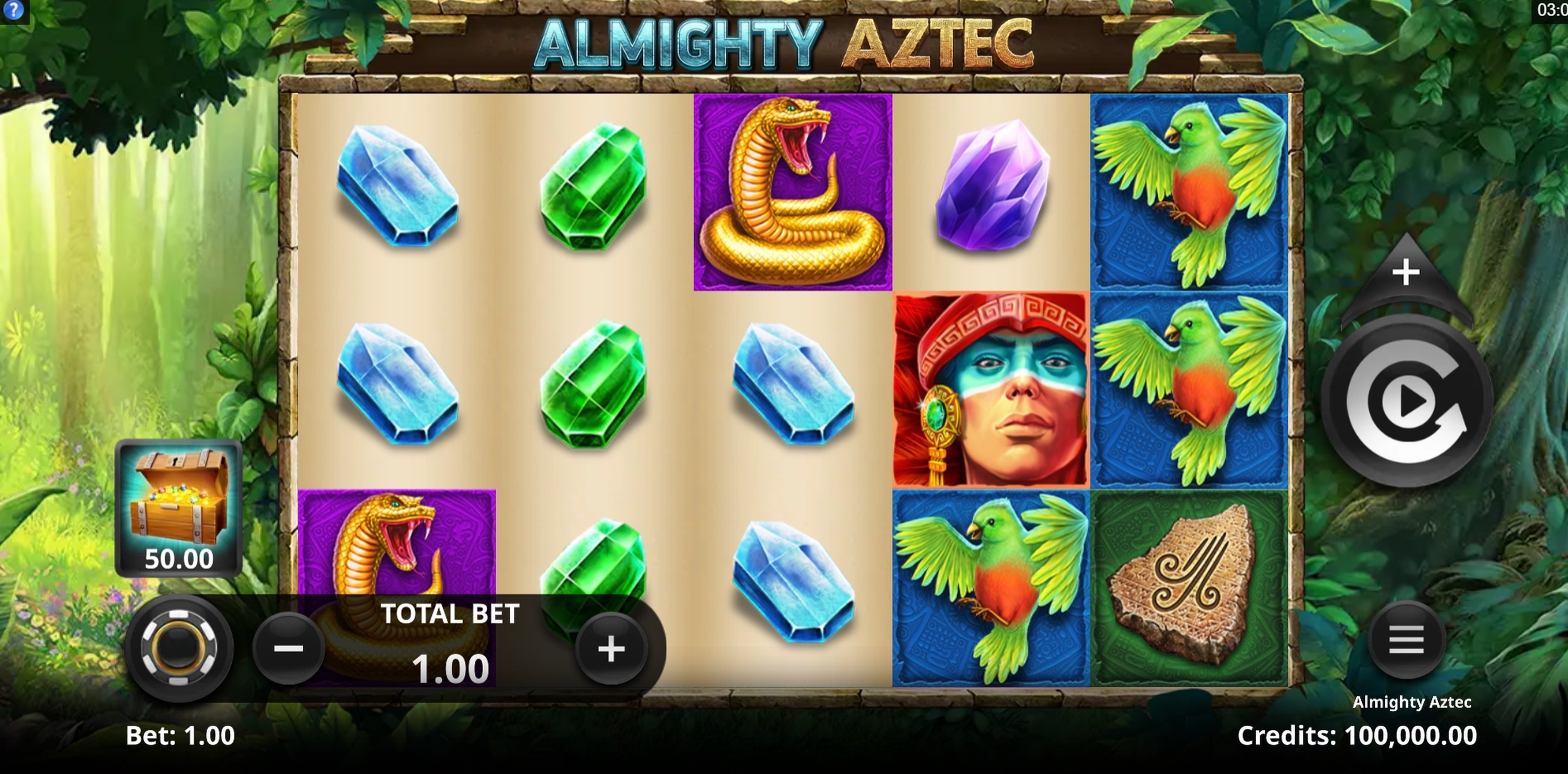This screenshot has width=1568, height=774.
Task: Increase total bet with plus button
Action: point(611,649)
